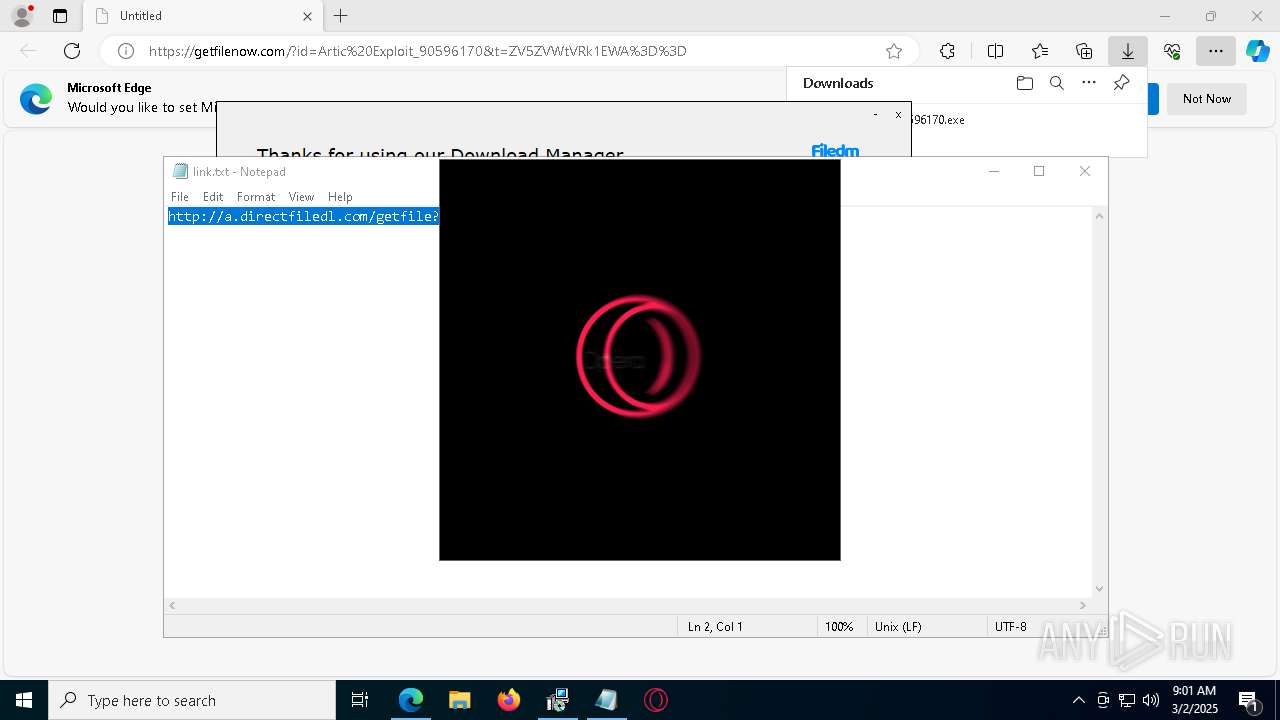Launch Firefox from taskbar
Screen dimensions: 1280x720
click(509, 700)
